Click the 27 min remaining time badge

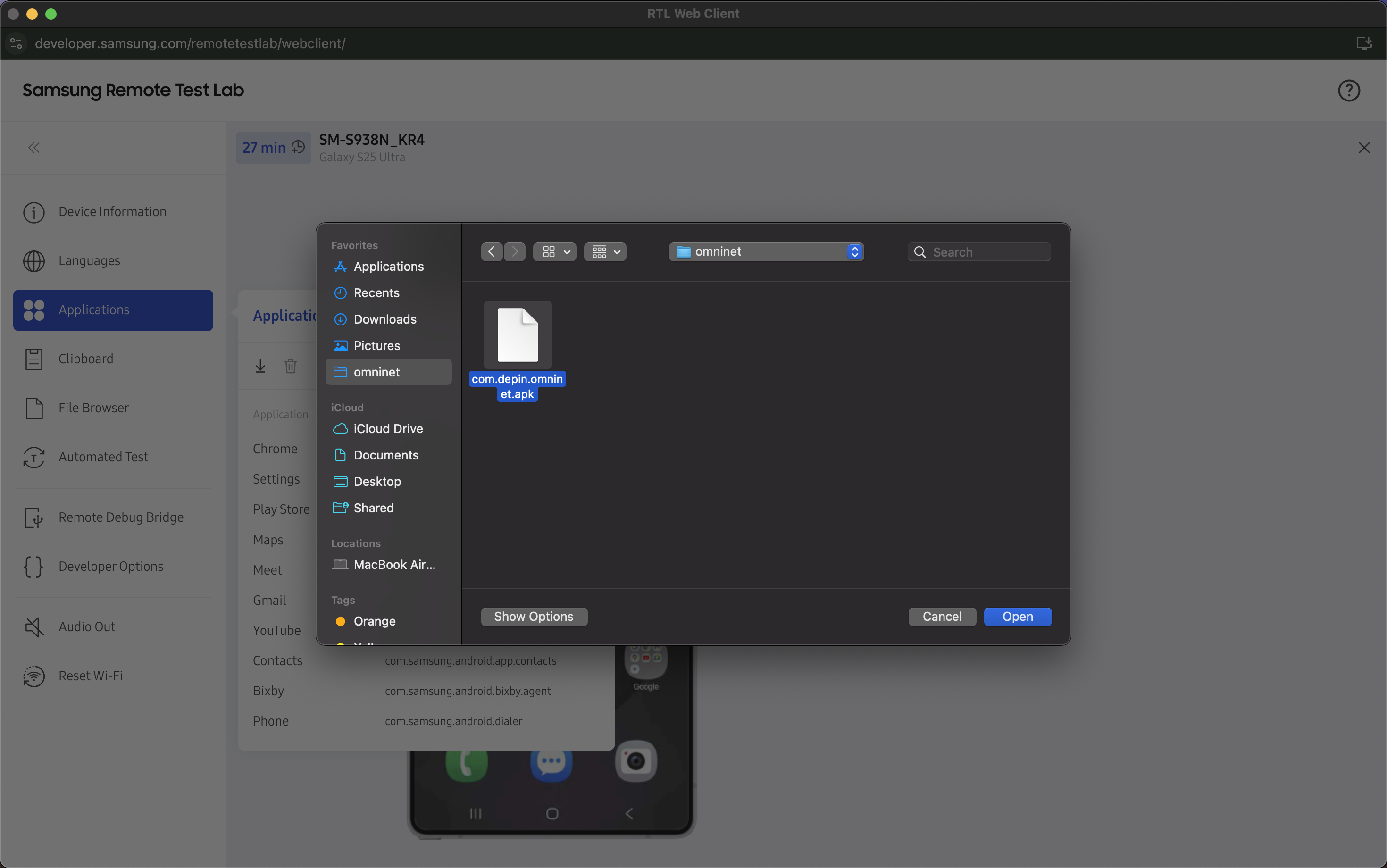pyautogui.click(x=273, y=148)
